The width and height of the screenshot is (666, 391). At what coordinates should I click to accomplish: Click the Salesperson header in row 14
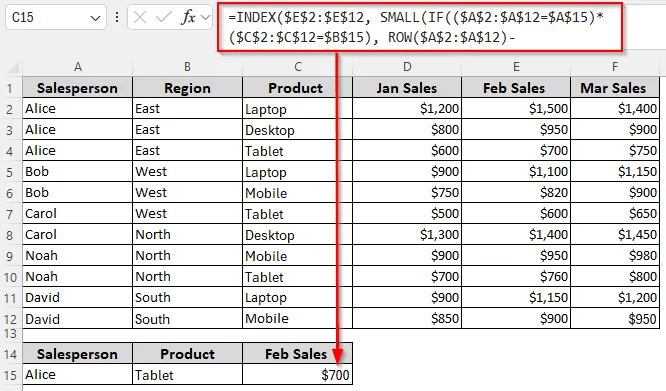point(78,354)
